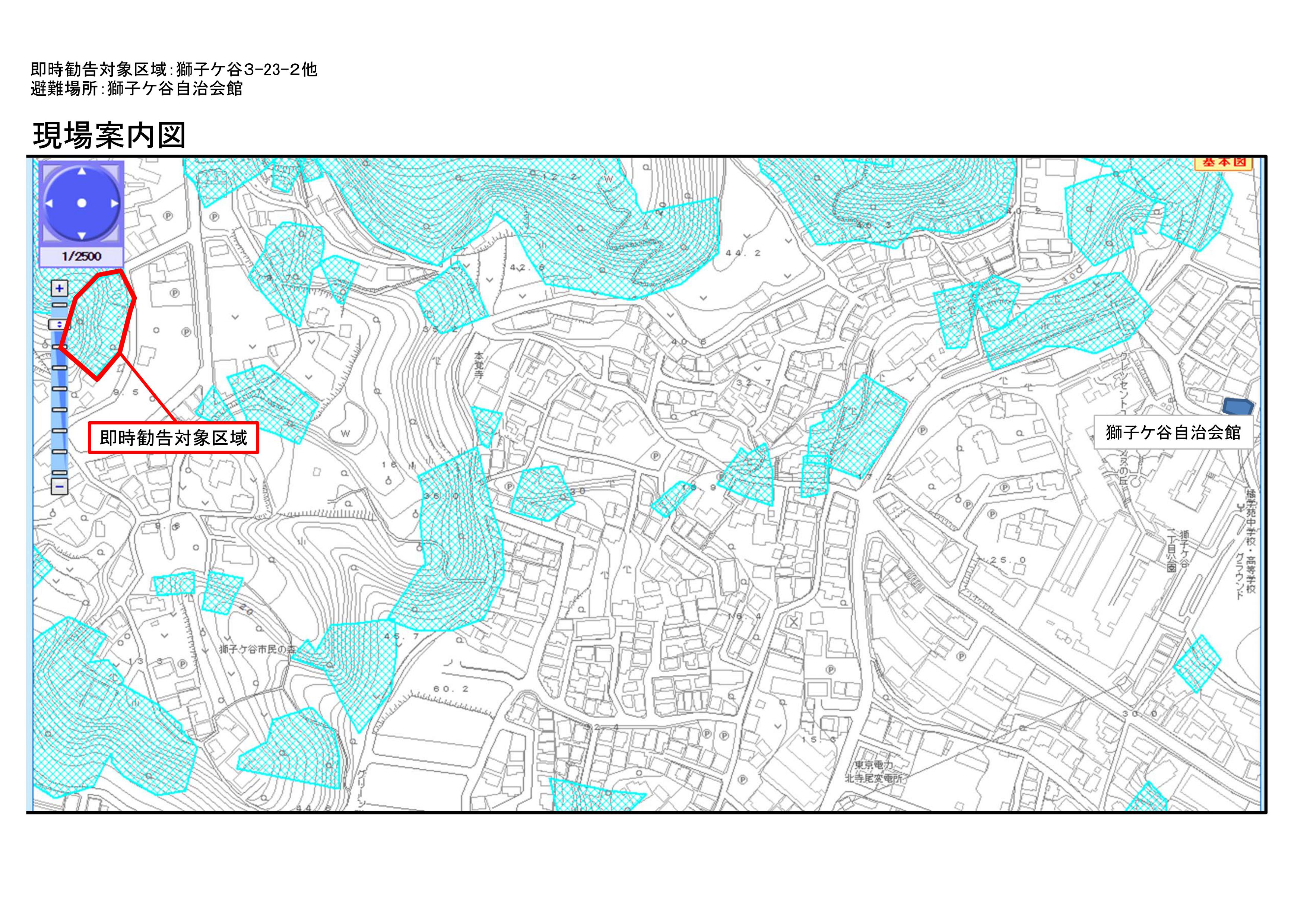Viewport: 1307px width, 924px height.
Task: Pan map up with top arrow
Action: (x=82, y=171)
